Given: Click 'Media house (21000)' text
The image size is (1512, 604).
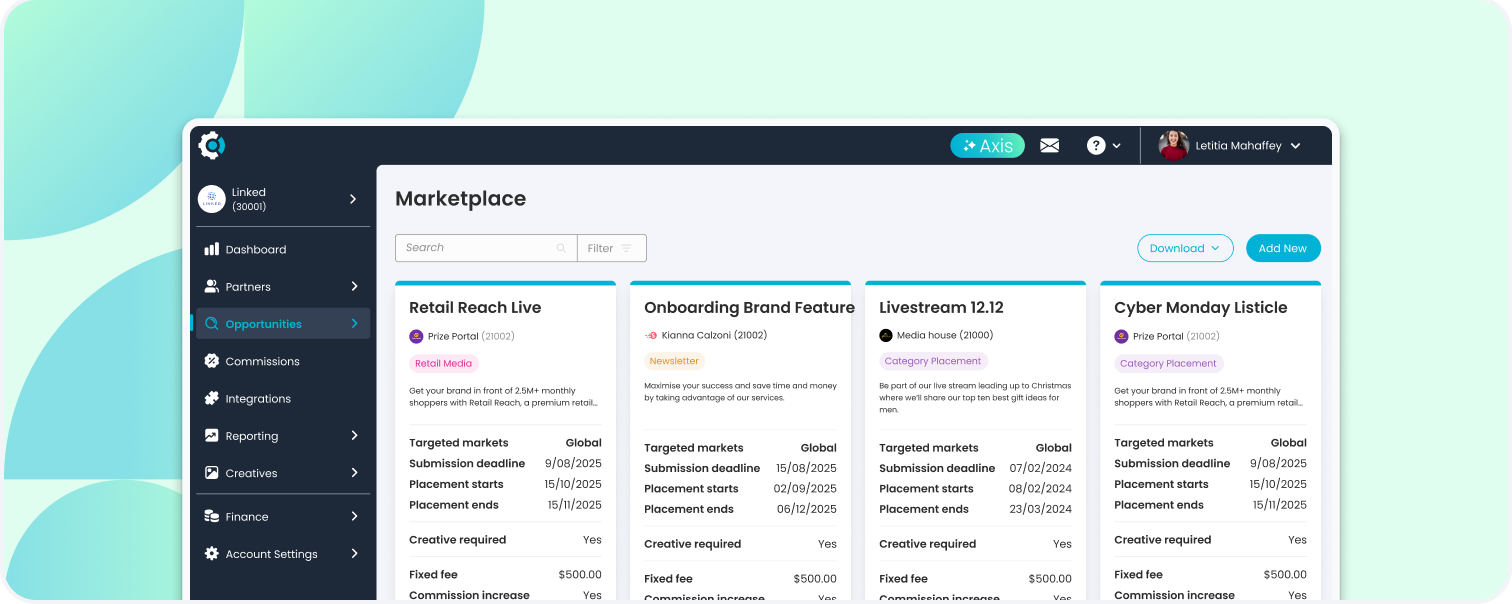Looking at the screenshot, I should [x=945, y=335].
